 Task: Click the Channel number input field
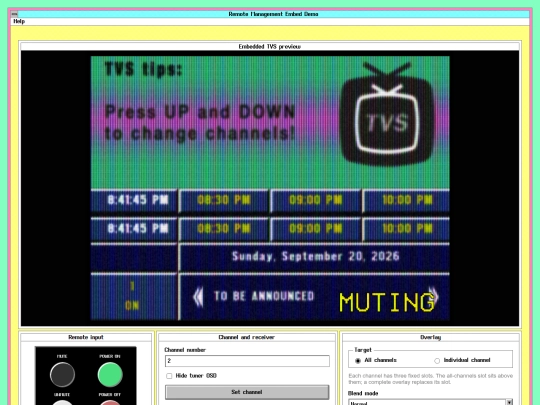[x=247, y=361]
